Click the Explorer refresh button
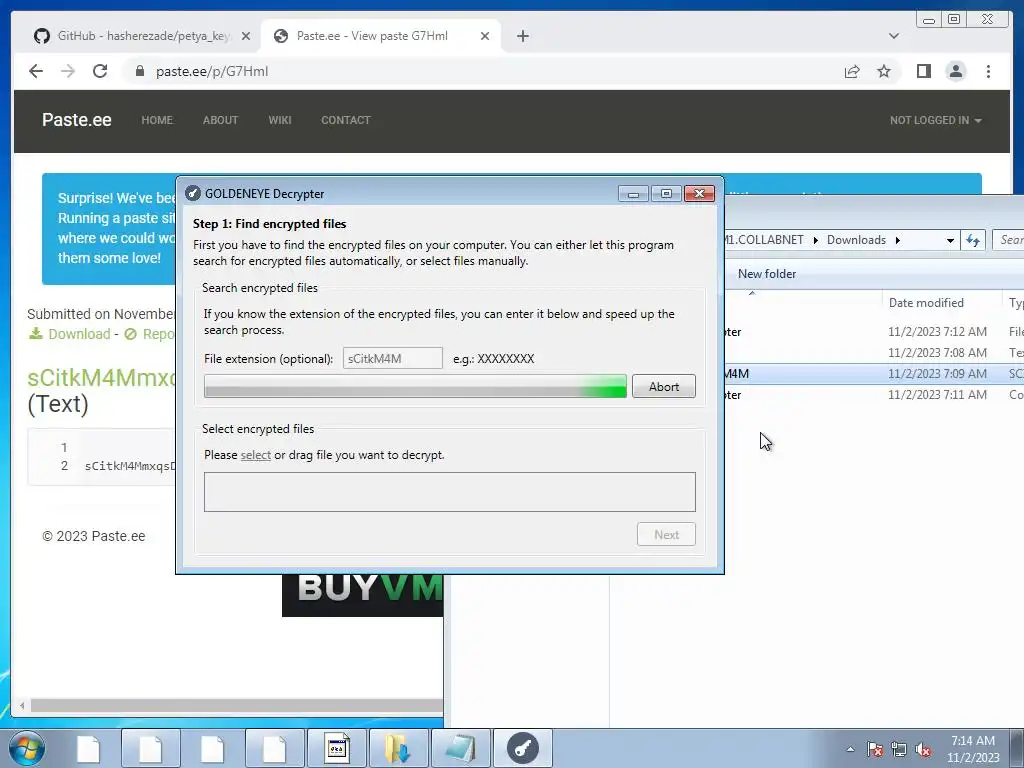The width and height of the screenshot is (1024, 768). coord(973,240)
